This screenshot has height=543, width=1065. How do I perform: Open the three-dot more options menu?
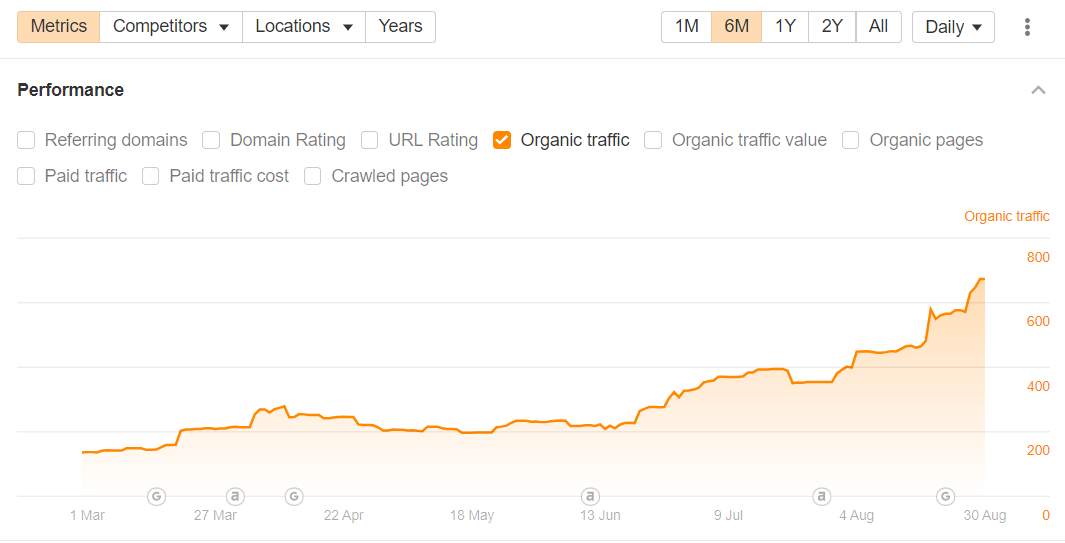[x=1027, y=27]
